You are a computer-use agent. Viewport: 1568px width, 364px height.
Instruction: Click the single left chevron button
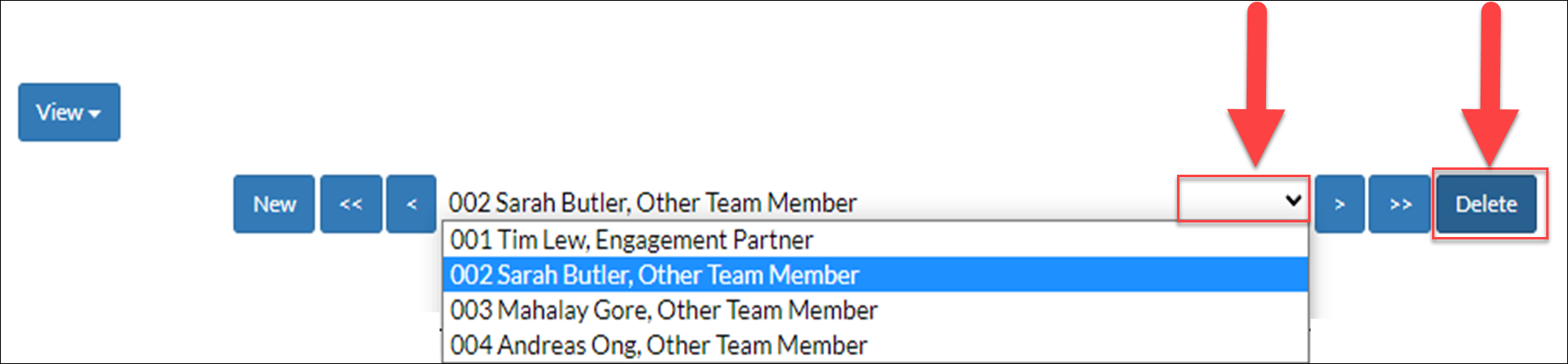[411, 205]
